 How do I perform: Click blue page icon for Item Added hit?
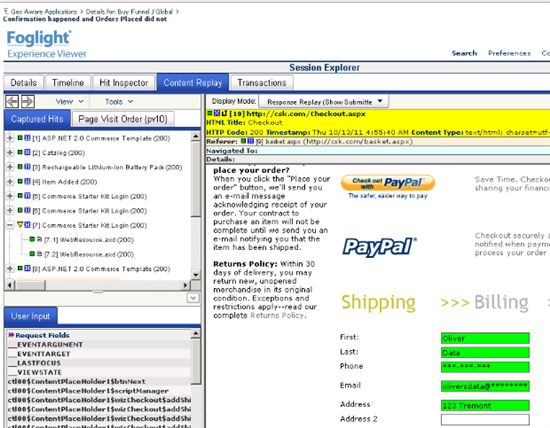[27, 181]
